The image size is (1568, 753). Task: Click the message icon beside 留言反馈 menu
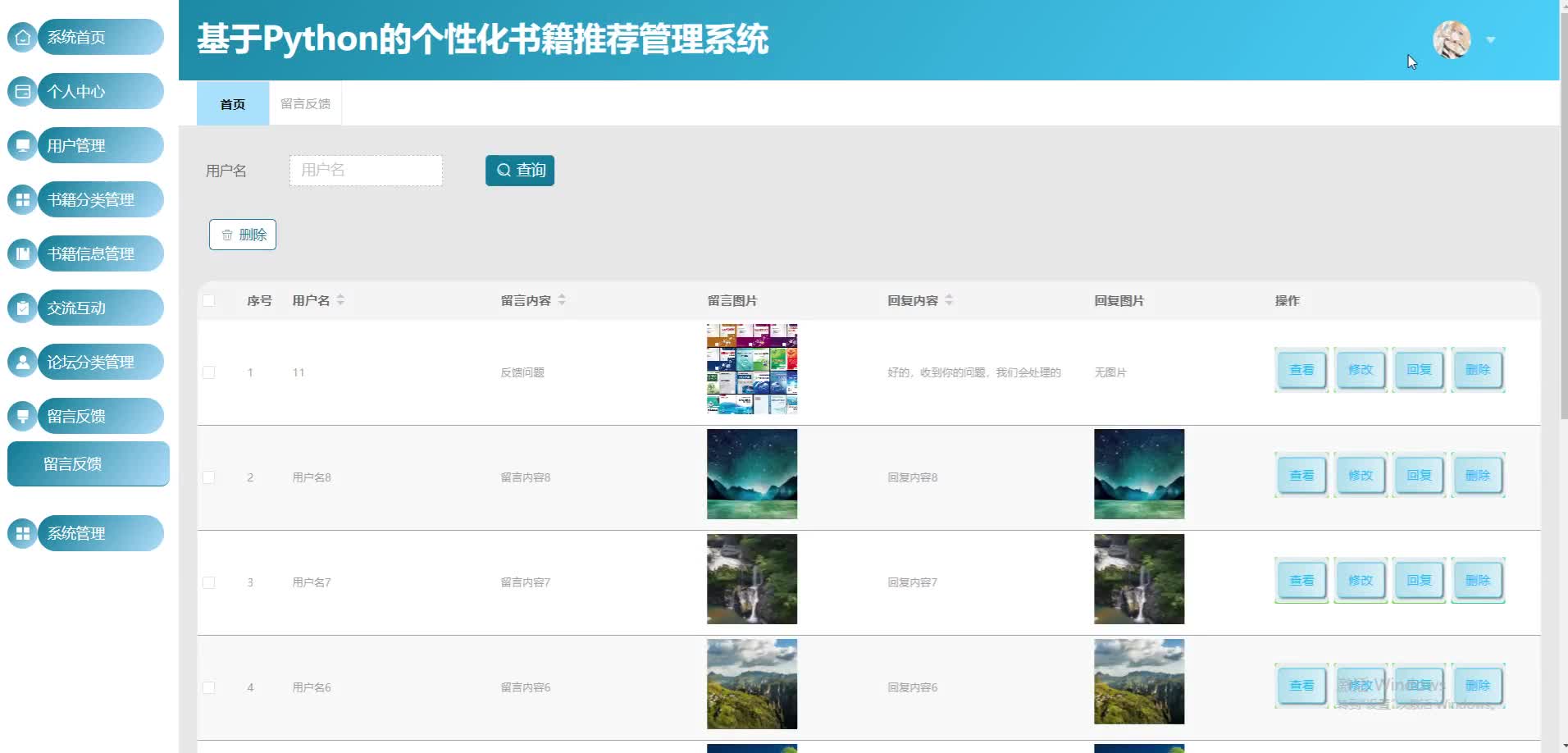pyautogui.click(x=23, y=416)
